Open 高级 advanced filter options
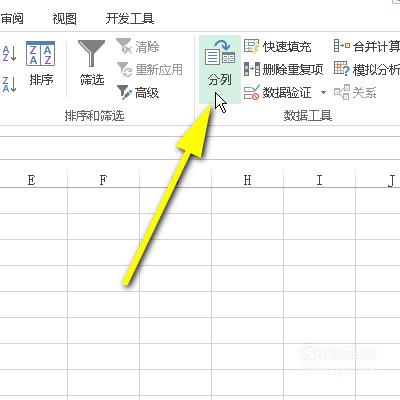 pyautogui.click(x=138, y=92)
